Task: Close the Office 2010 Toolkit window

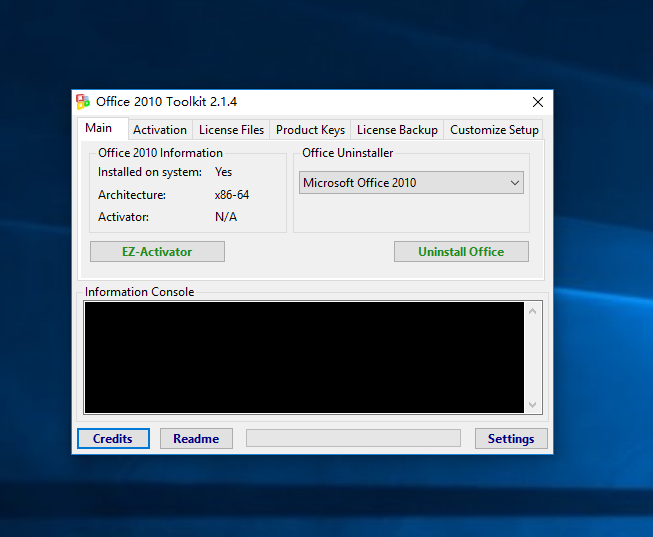Action: pyautogui.click(x=538, y=102)
